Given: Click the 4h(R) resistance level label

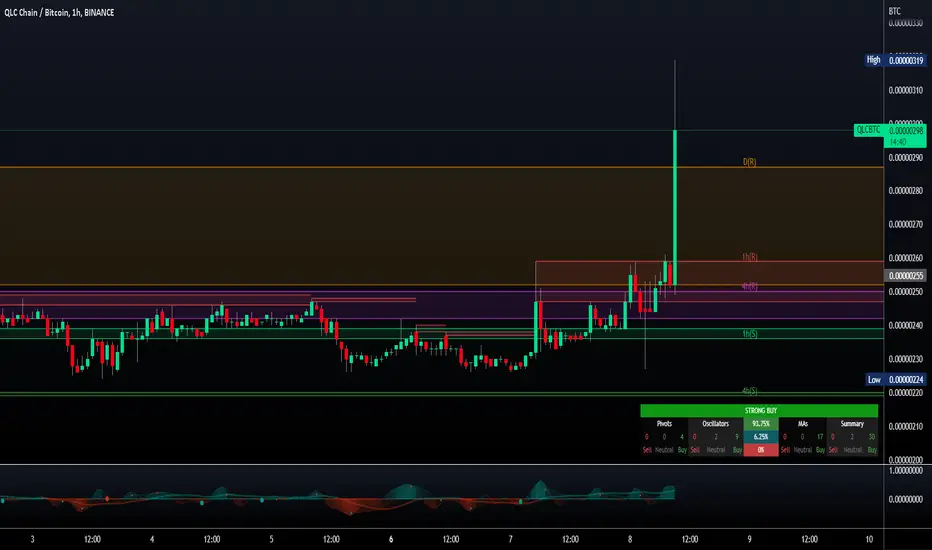Looking at the screenshot, I should [x=750, y=286].
